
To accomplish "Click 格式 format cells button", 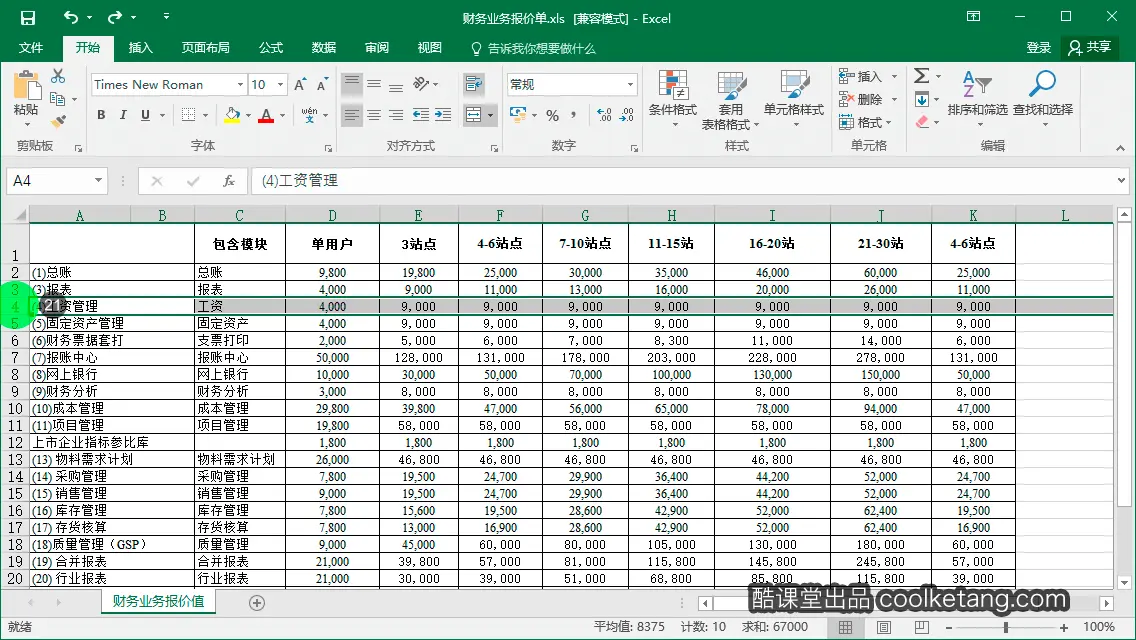I will tap(866, 122).
